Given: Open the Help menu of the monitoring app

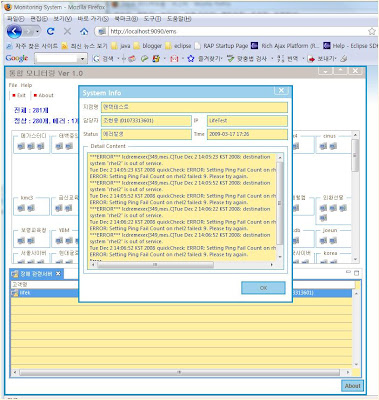Looking at the screenshot, I should coord(26,85).
